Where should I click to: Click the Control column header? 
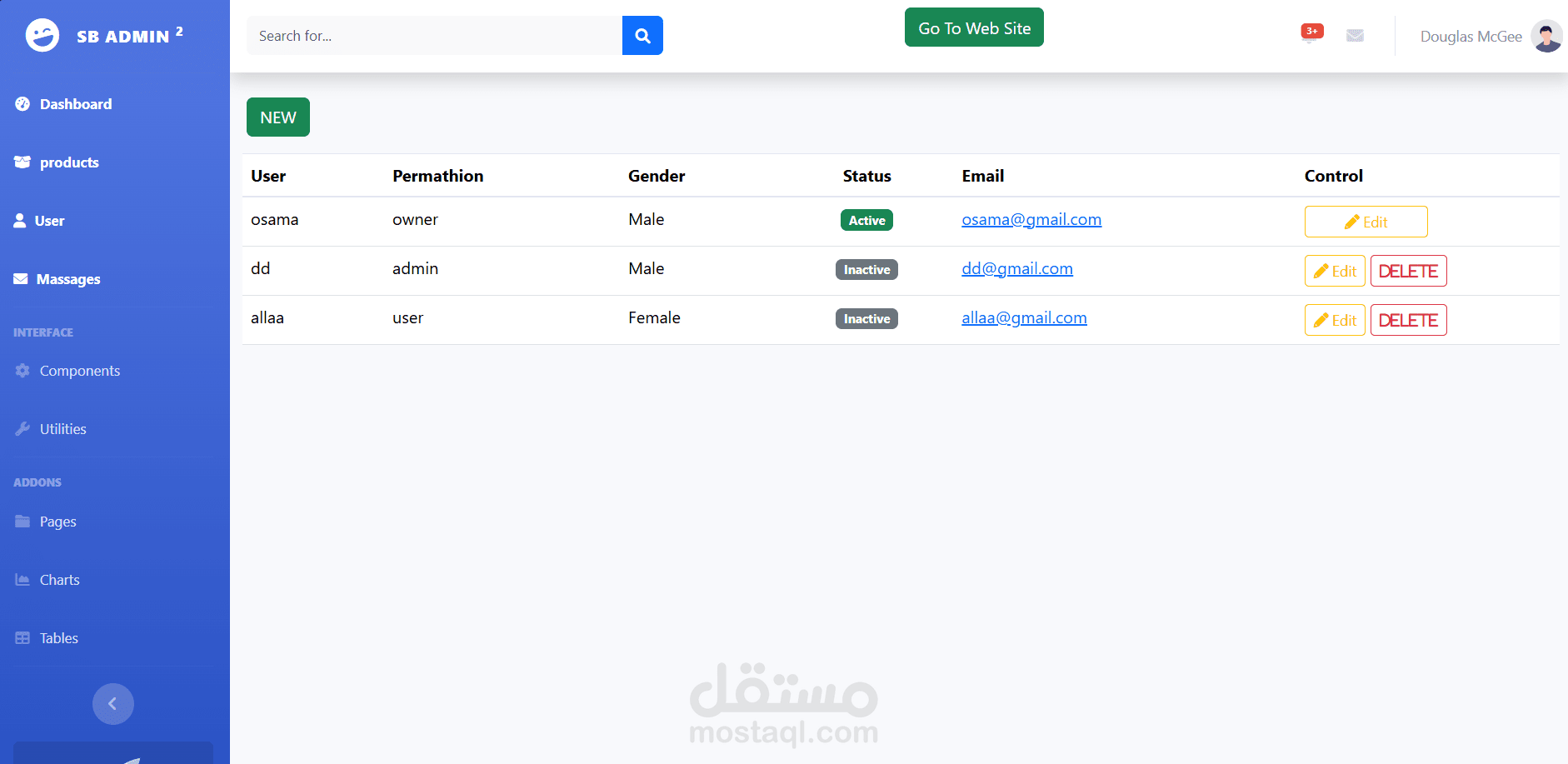click(1333, 176)
